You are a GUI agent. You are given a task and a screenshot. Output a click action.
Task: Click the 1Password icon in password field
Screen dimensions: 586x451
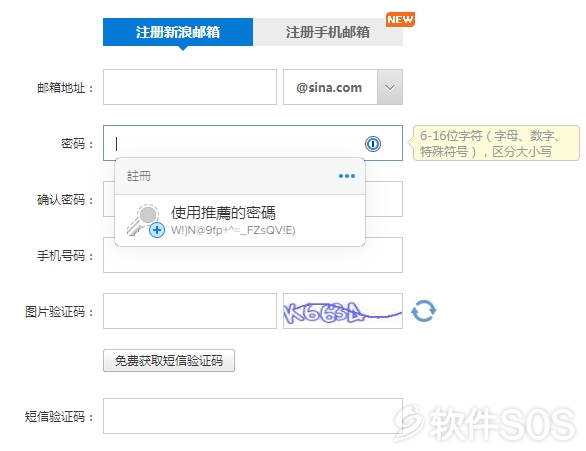[373, 144]
